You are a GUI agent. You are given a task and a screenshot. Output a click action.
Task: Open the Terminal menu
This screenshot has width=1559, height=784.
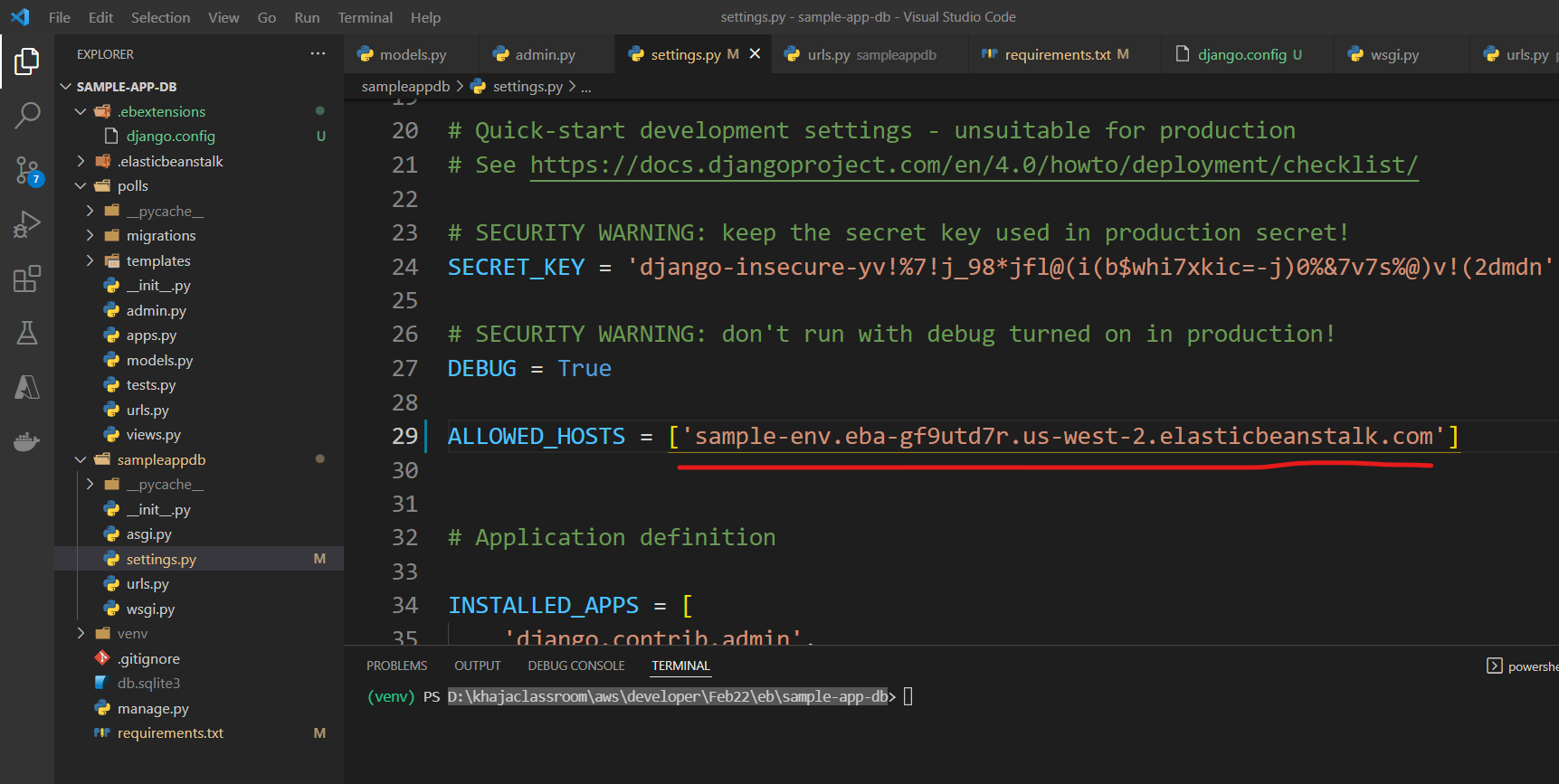366,17
